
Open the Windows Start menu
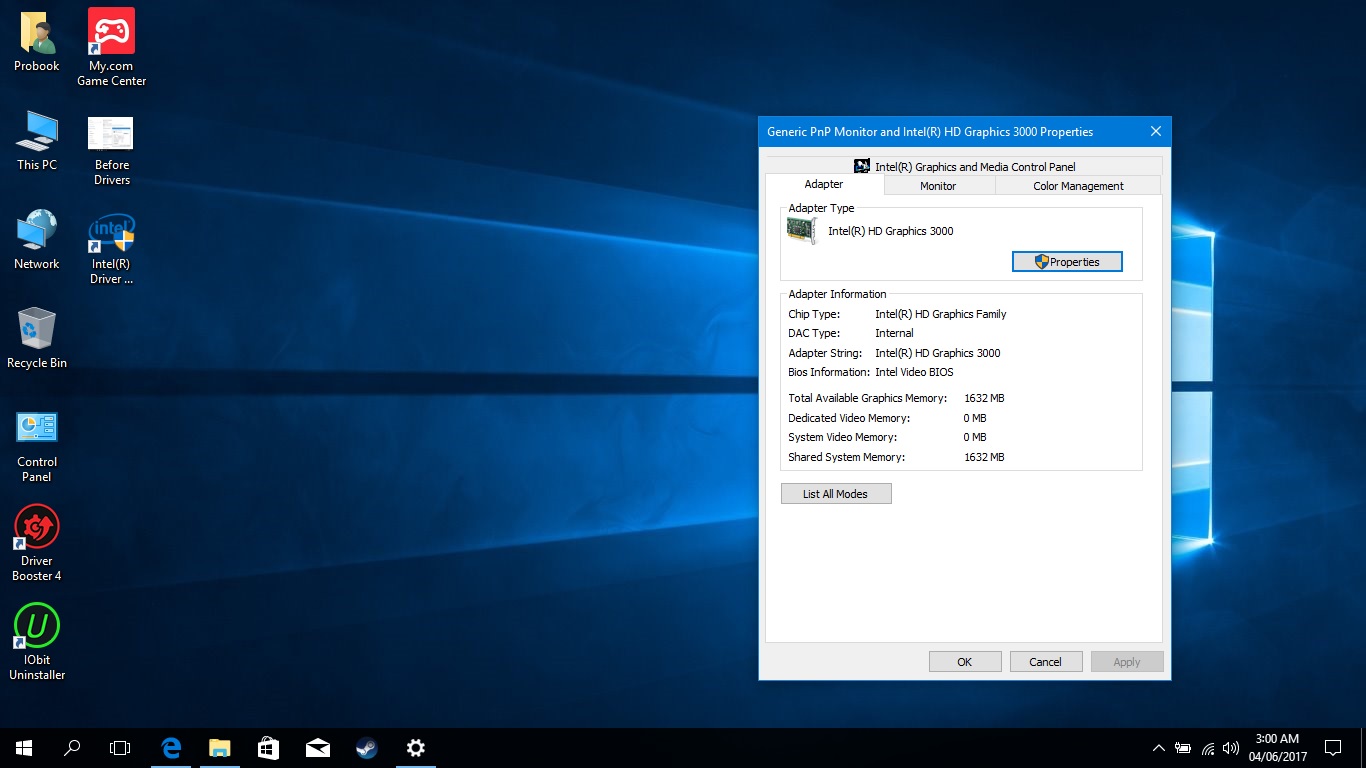[24, 748]
